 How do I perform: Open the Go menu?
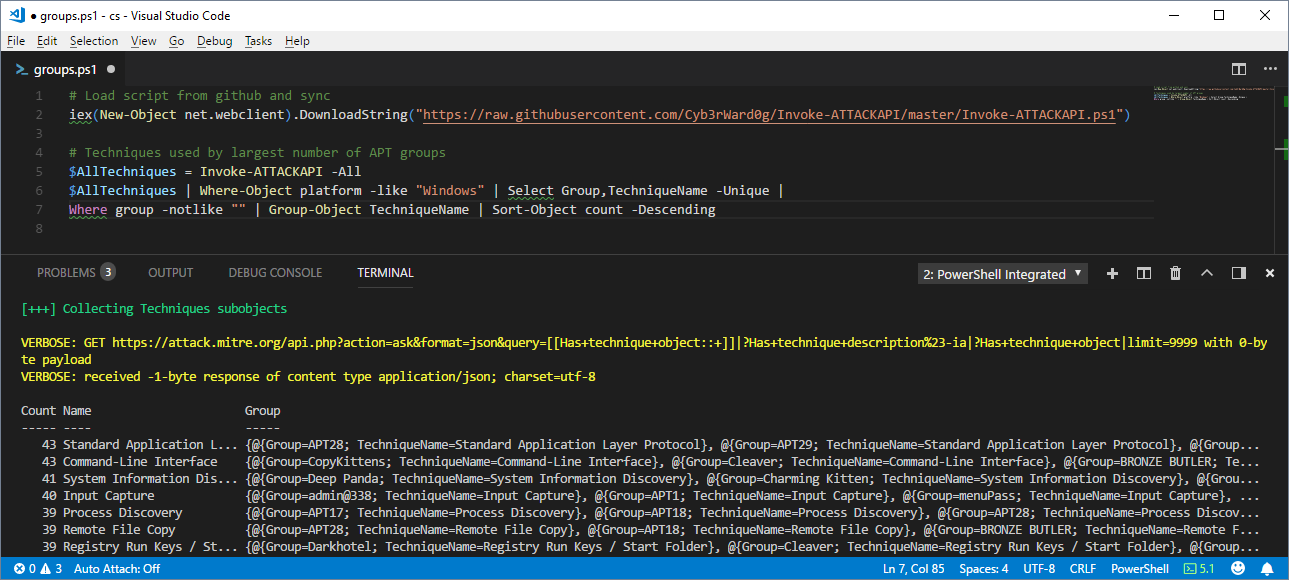point(177,41)
